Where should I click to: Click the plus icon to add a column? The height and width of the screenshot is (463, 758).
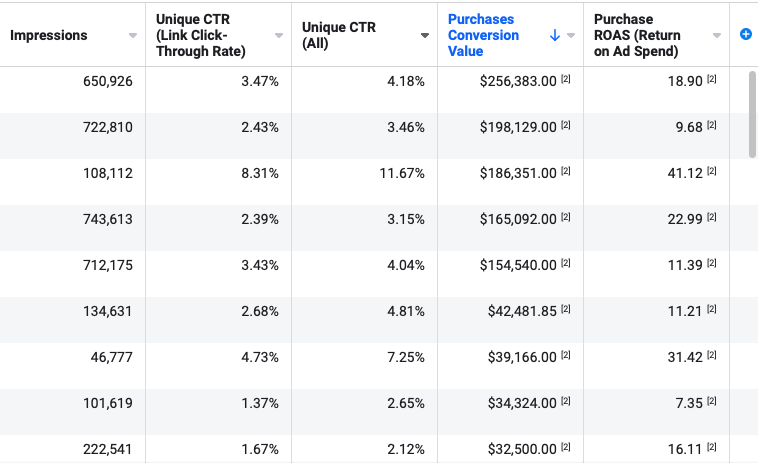(x=745, y=35)
